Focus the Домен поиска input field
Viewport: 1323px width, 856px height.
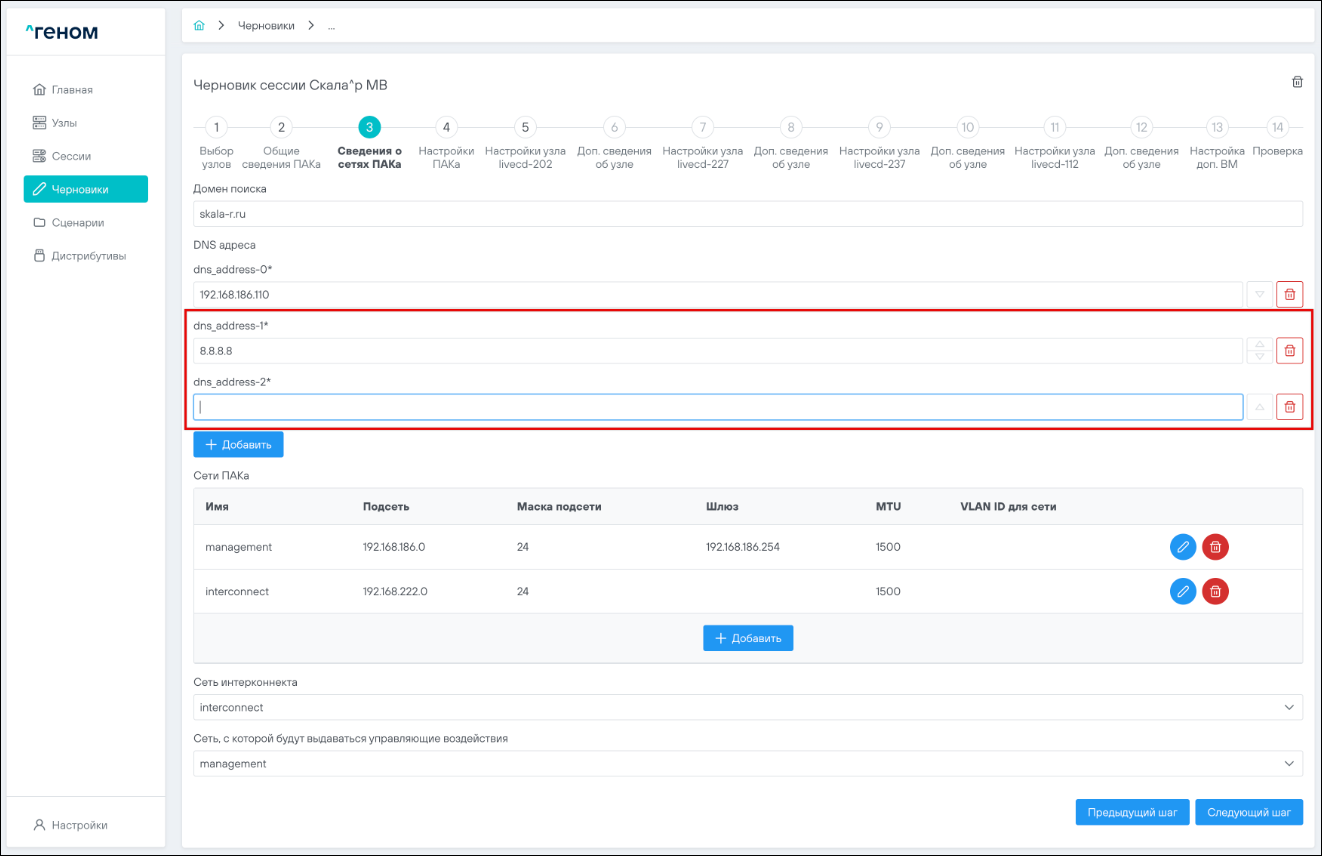[x=748, y=214]
